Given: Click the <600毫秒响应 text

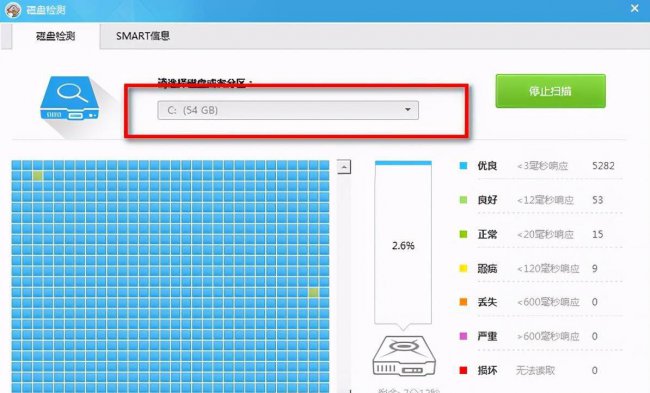Looking at the screenshot, I should coord(548,302).
